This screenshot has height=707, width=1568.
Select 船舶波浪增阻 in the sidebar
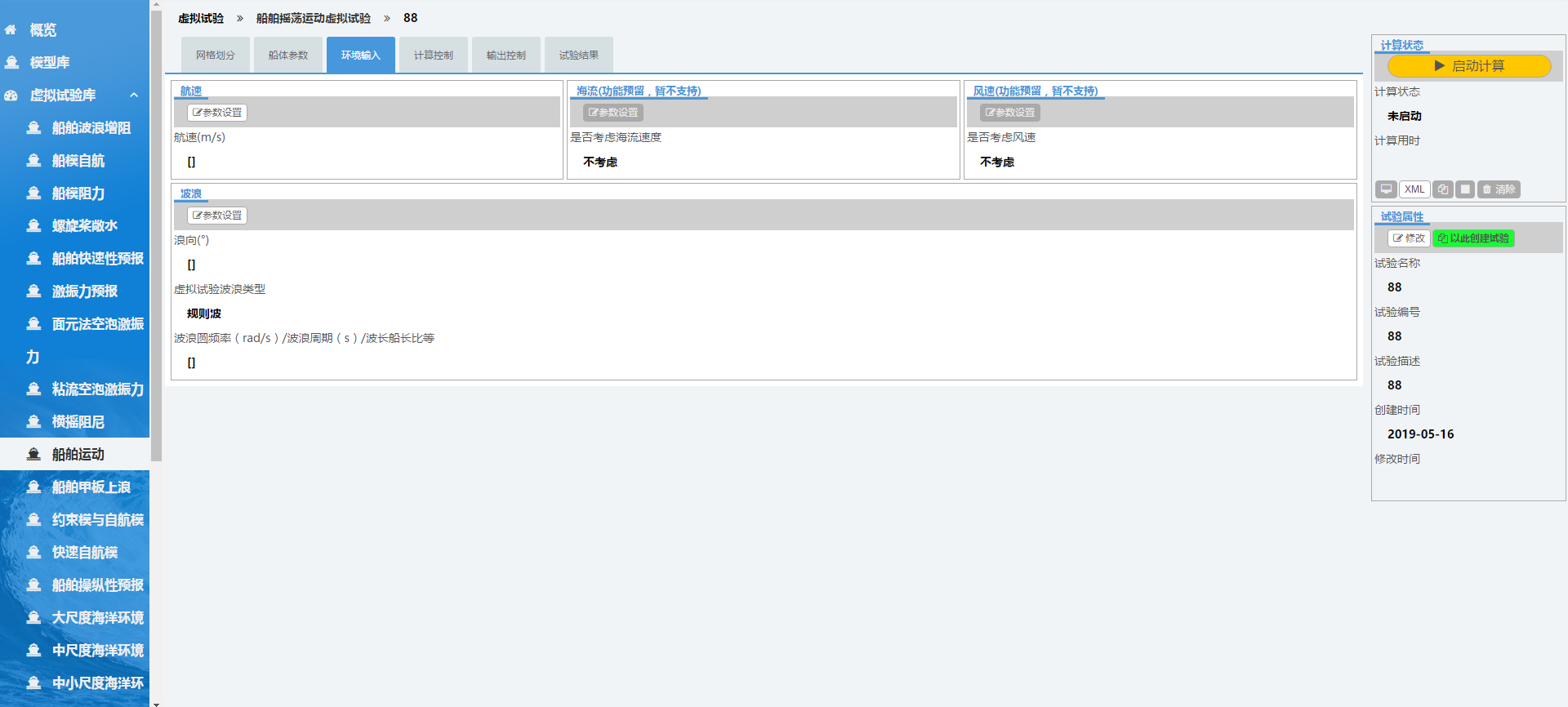click(x=90, y=128)
